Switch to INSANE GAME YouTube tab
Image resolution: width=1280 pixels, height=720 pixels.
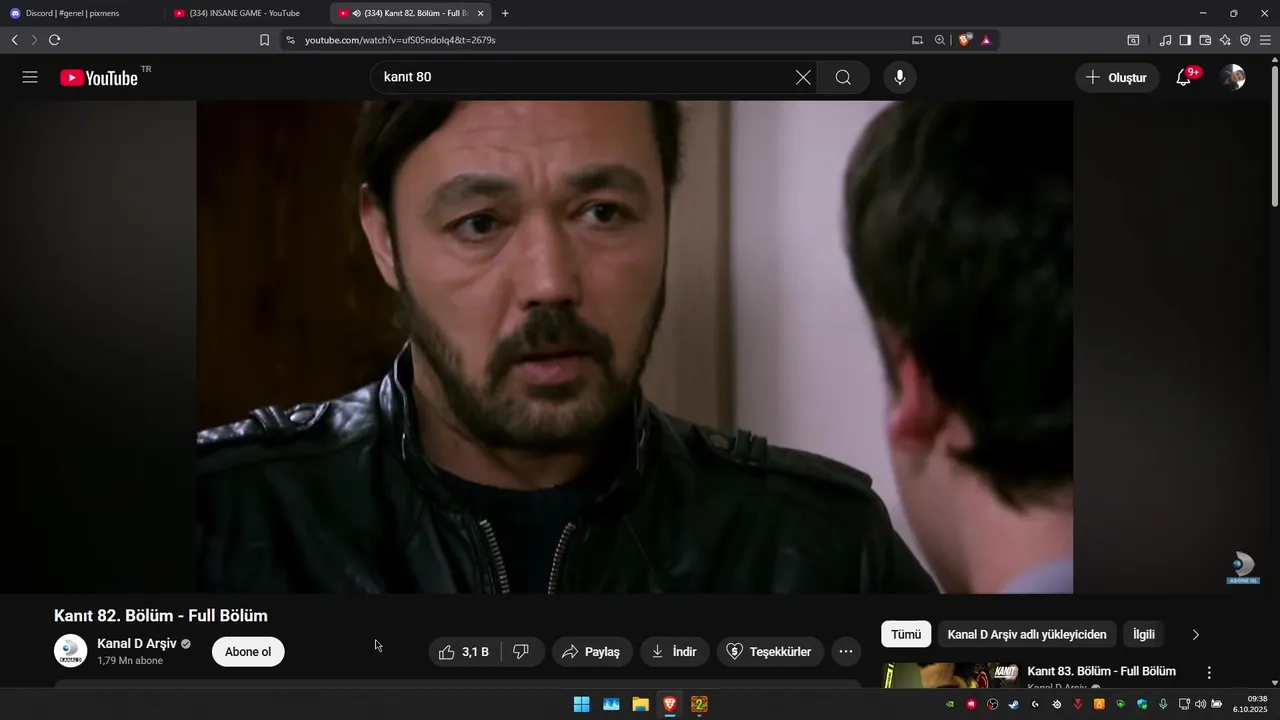pos(245,13)
